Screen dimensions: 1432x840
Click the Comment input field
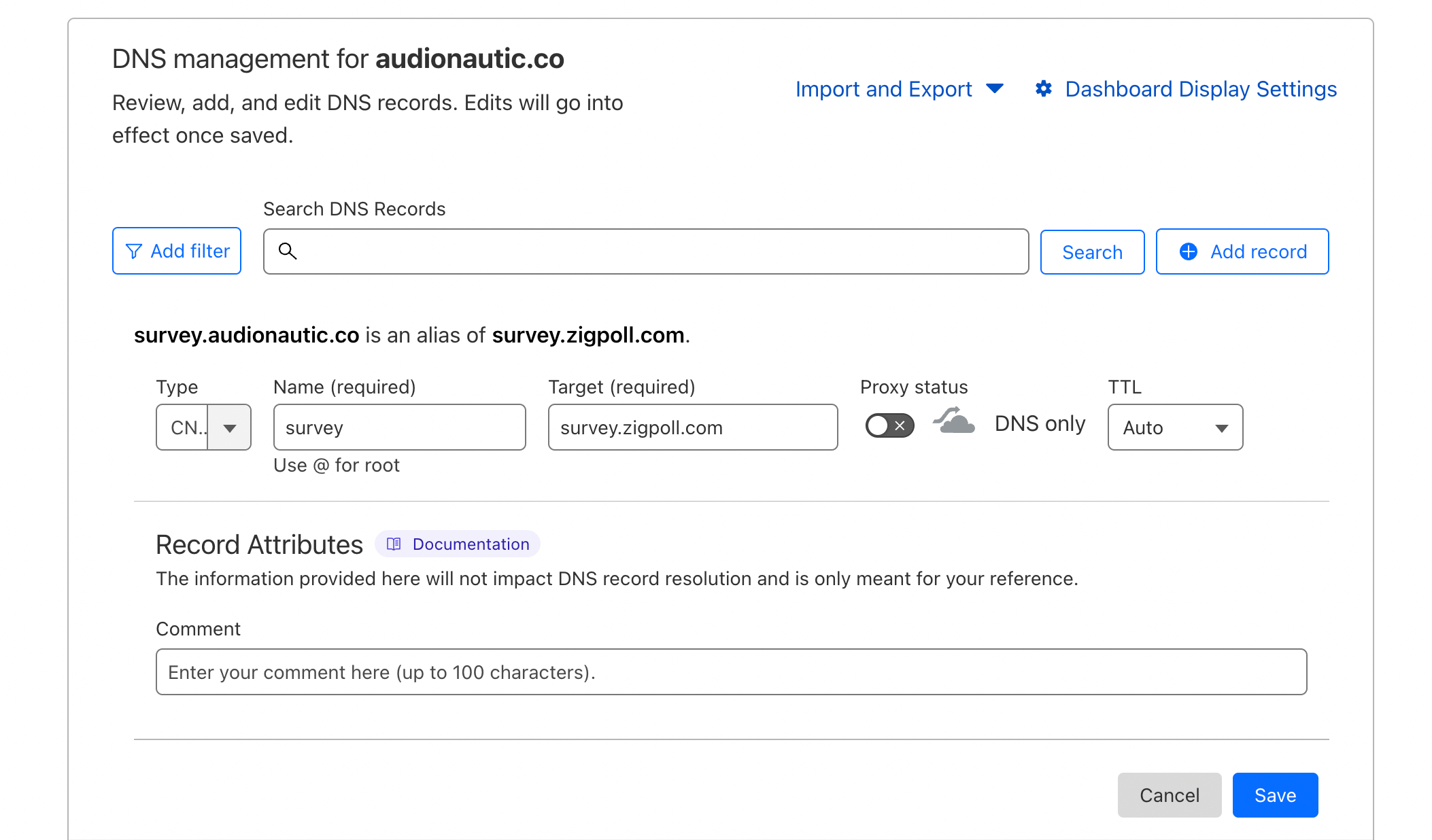[x=731, y=671]
